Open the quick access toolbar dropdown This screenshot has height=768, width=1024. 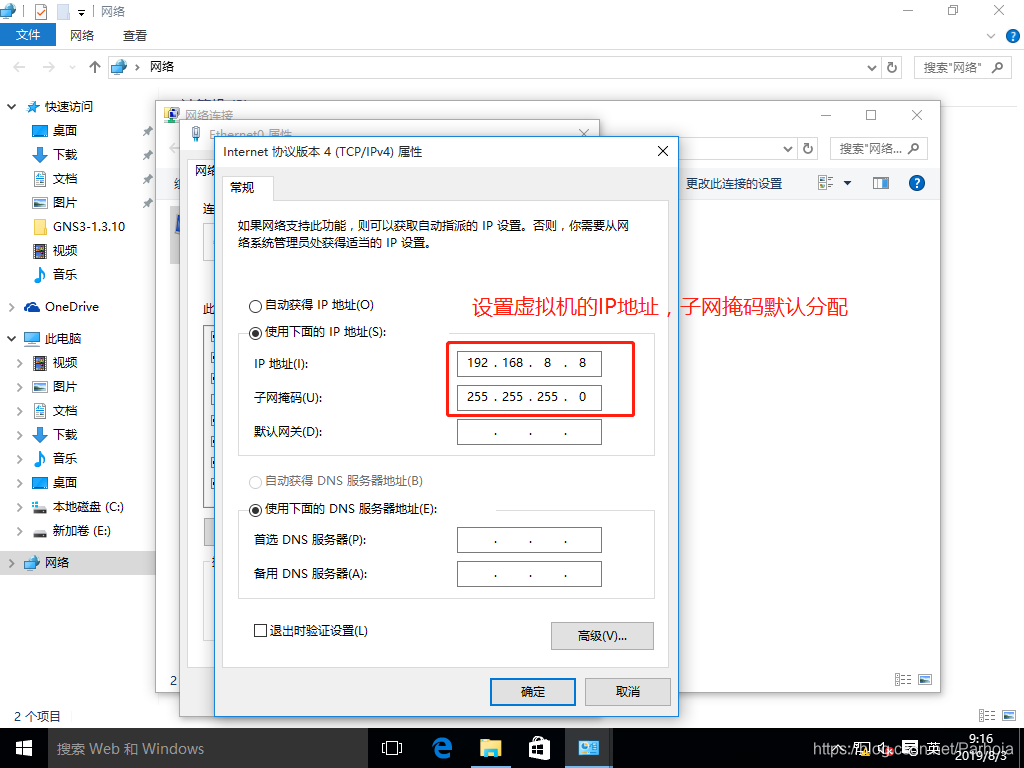(81, 12)
